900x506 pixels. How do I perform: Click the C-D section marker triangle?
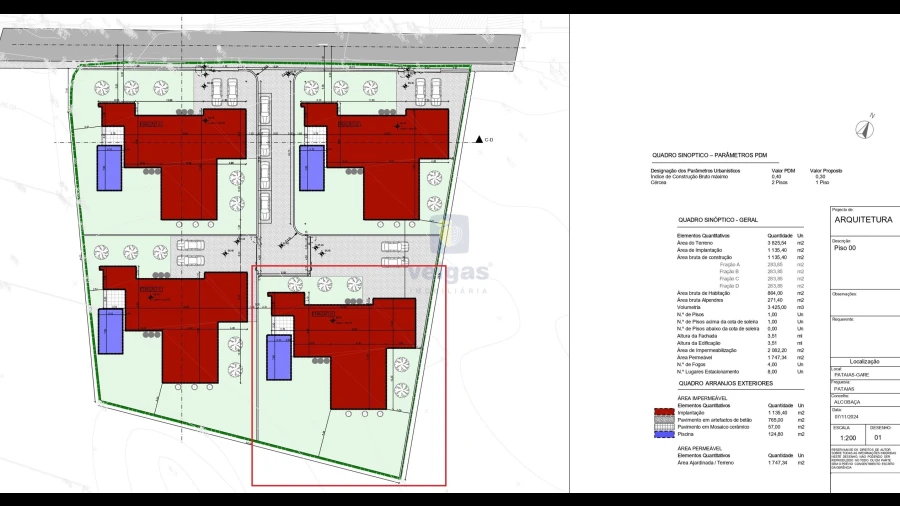(479, 140)
